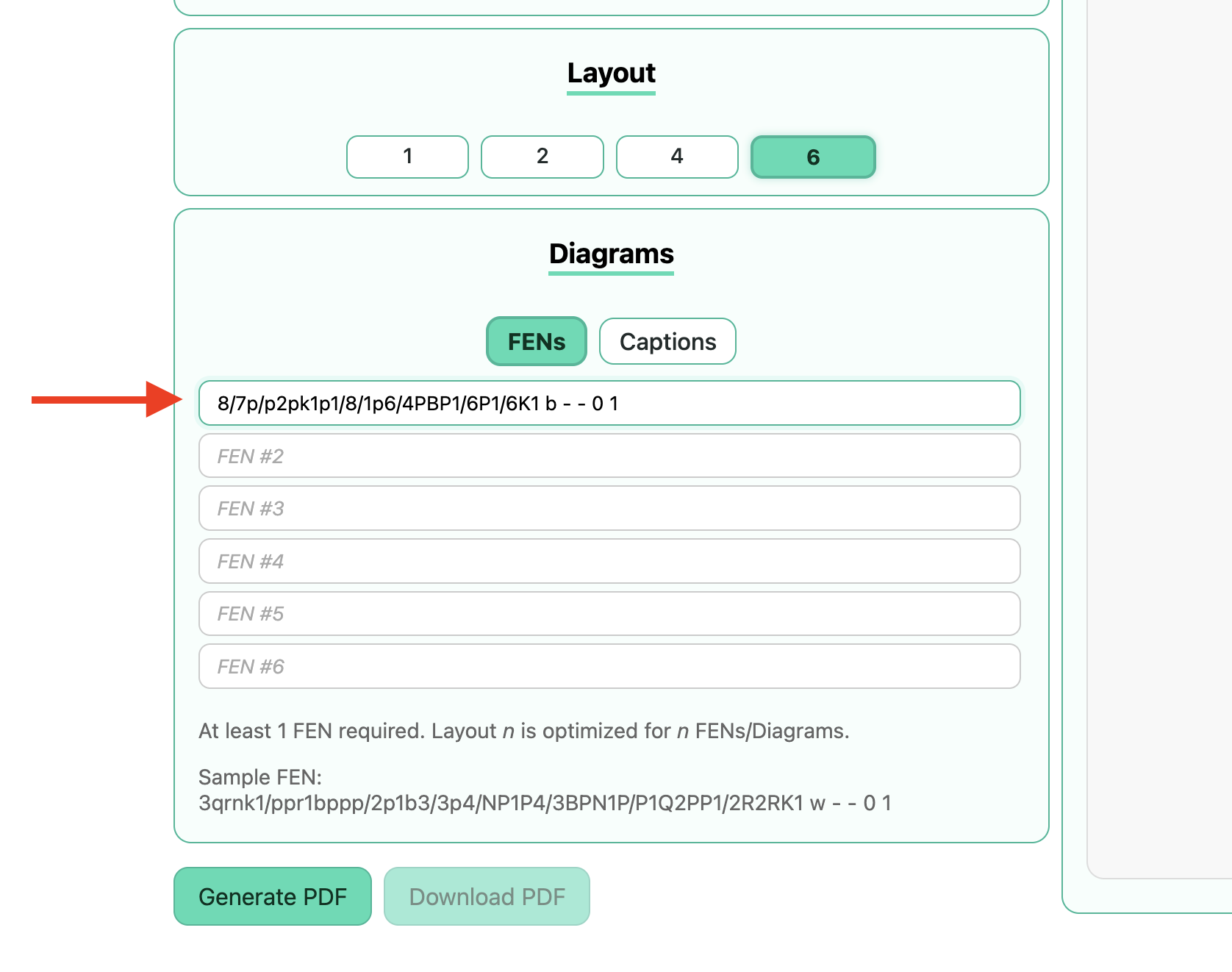
Task: Click the Diagrams section heading
Action: pyautogui.click(x=611, y=254)
